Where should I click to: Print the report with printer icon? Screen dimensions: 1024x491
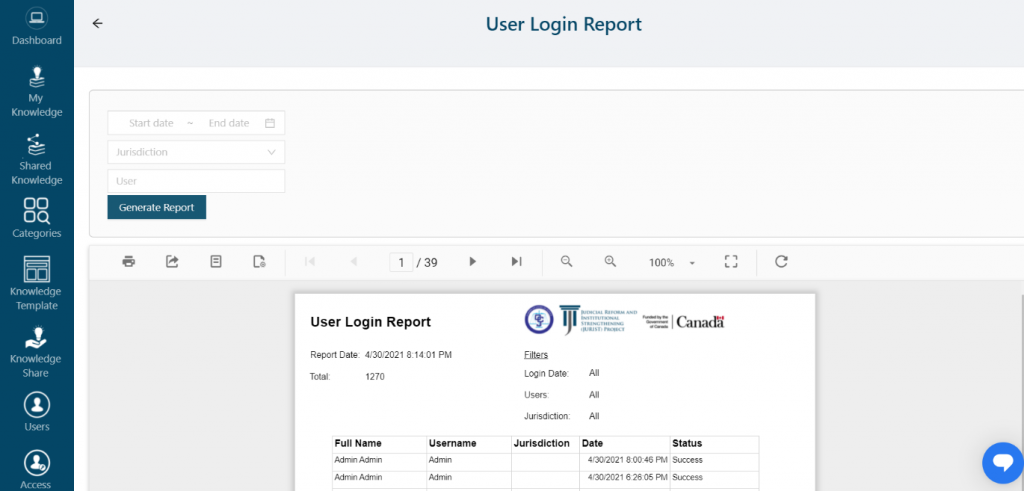point(129,262)
